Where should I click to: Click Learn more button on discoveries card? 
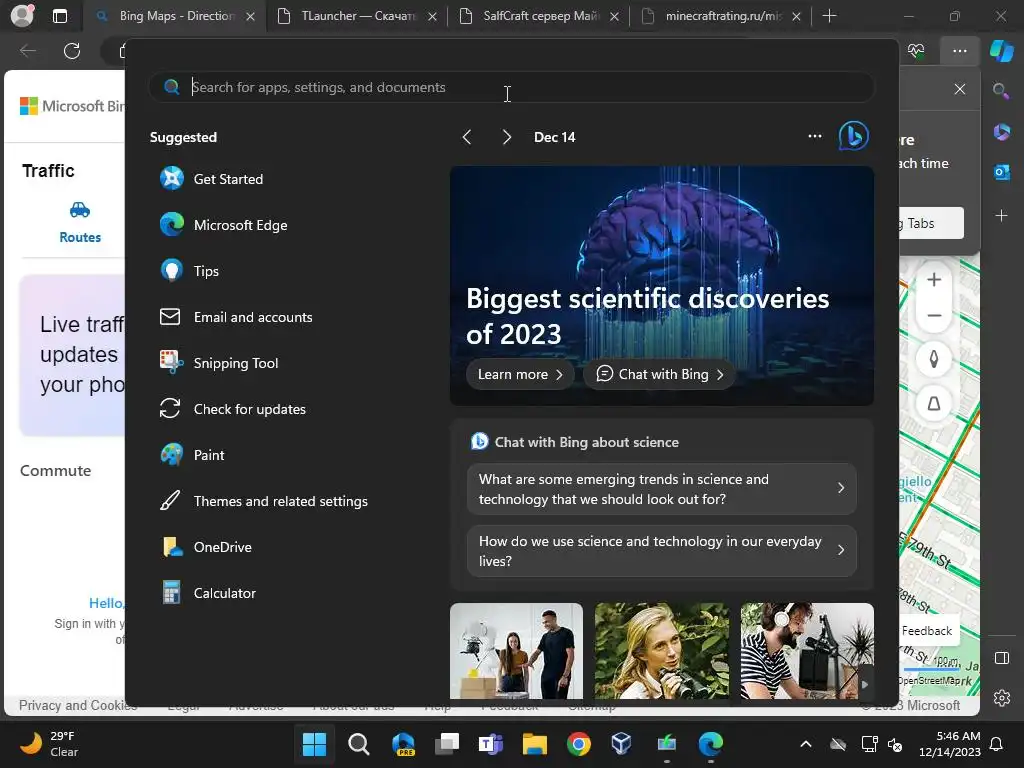tap(520, 374)
